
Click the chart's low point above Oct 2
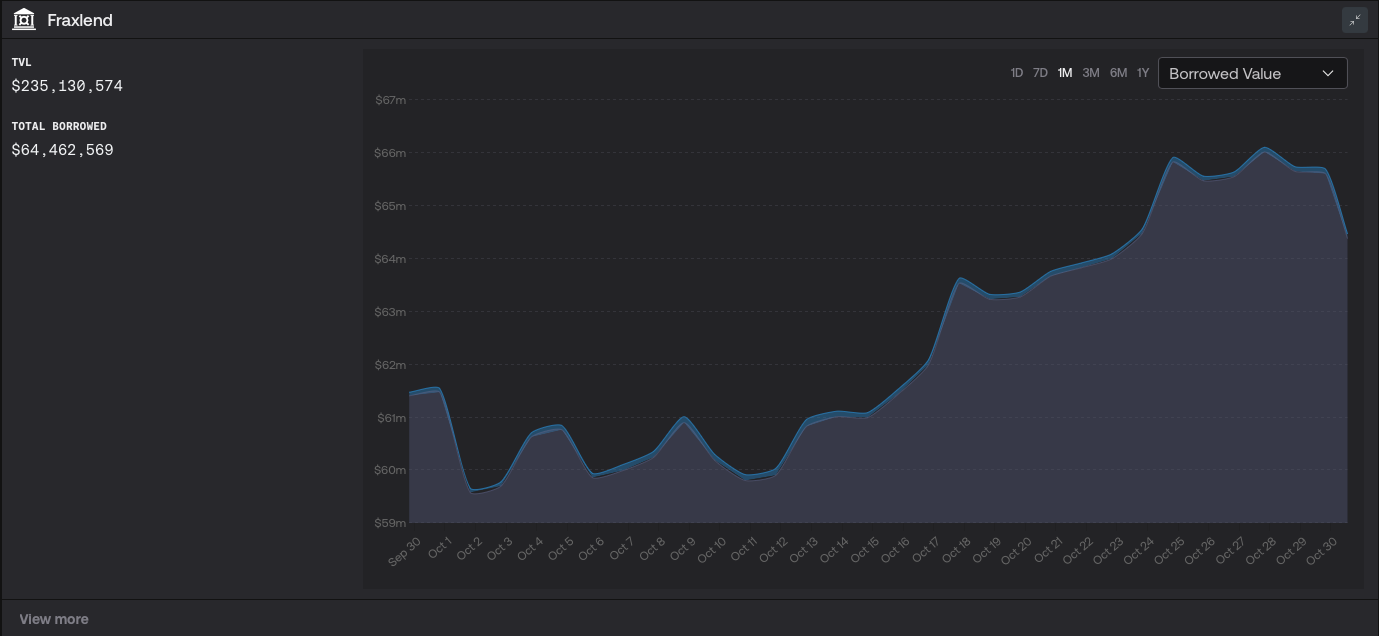pos(472,490)
